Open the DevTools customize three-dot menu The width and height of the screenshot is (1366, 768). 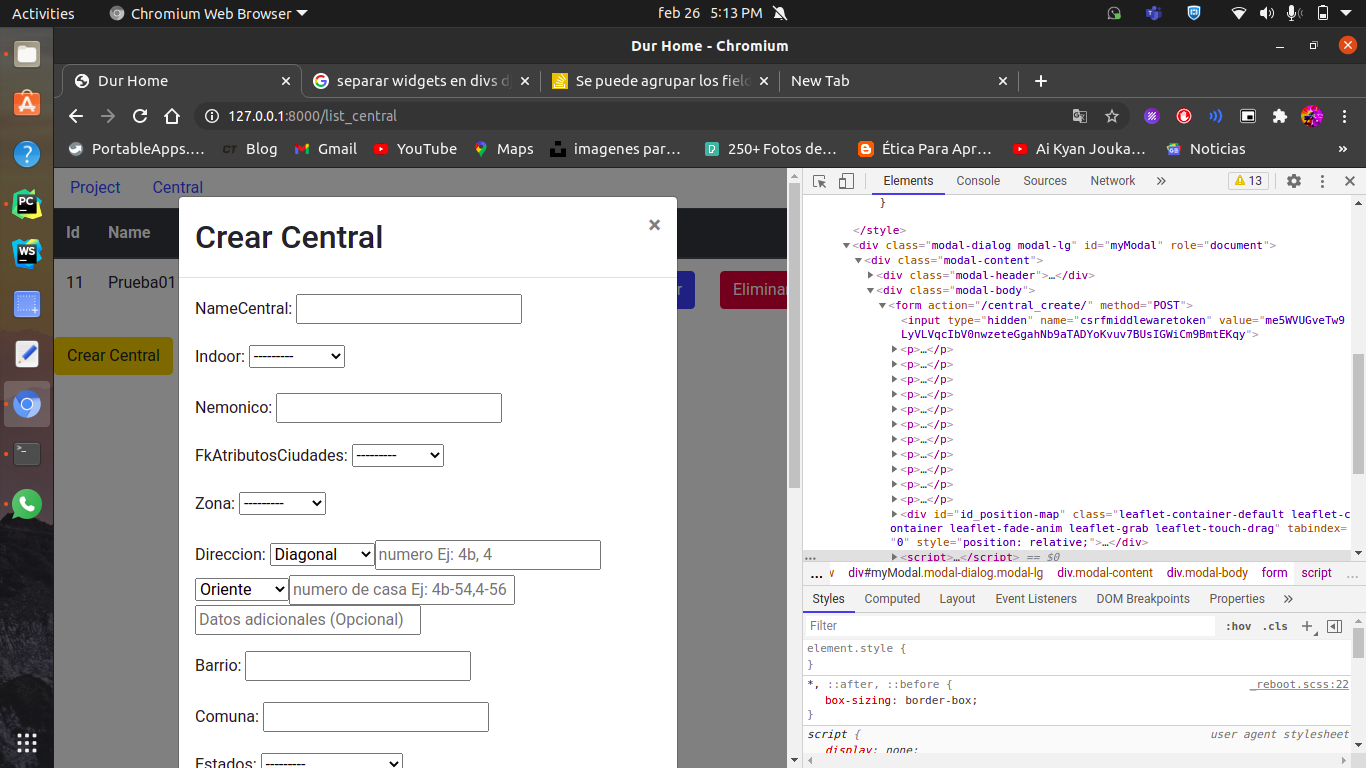1322,181
